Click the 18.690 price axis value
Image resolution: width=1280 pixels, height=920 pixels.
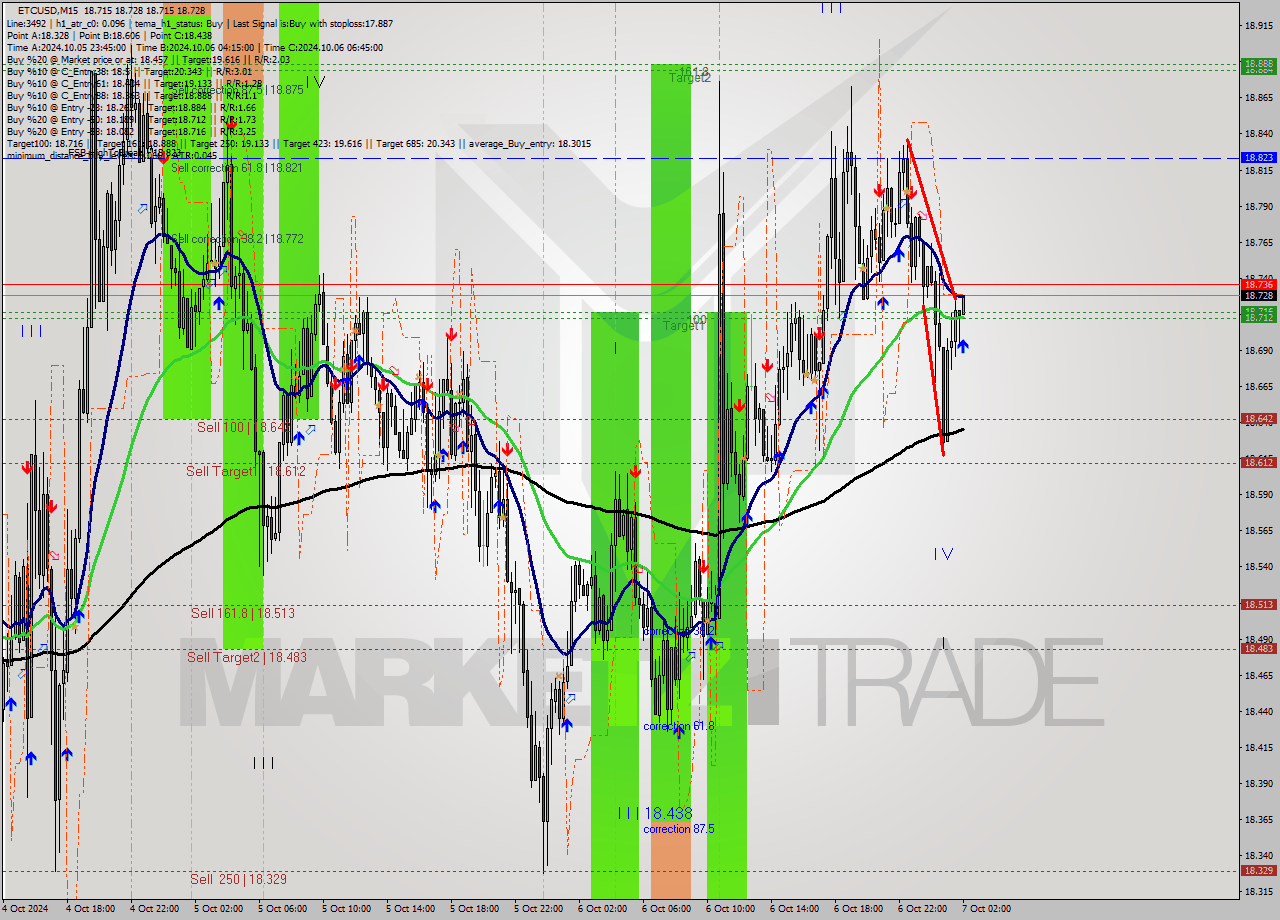[x=1258, y=351]
